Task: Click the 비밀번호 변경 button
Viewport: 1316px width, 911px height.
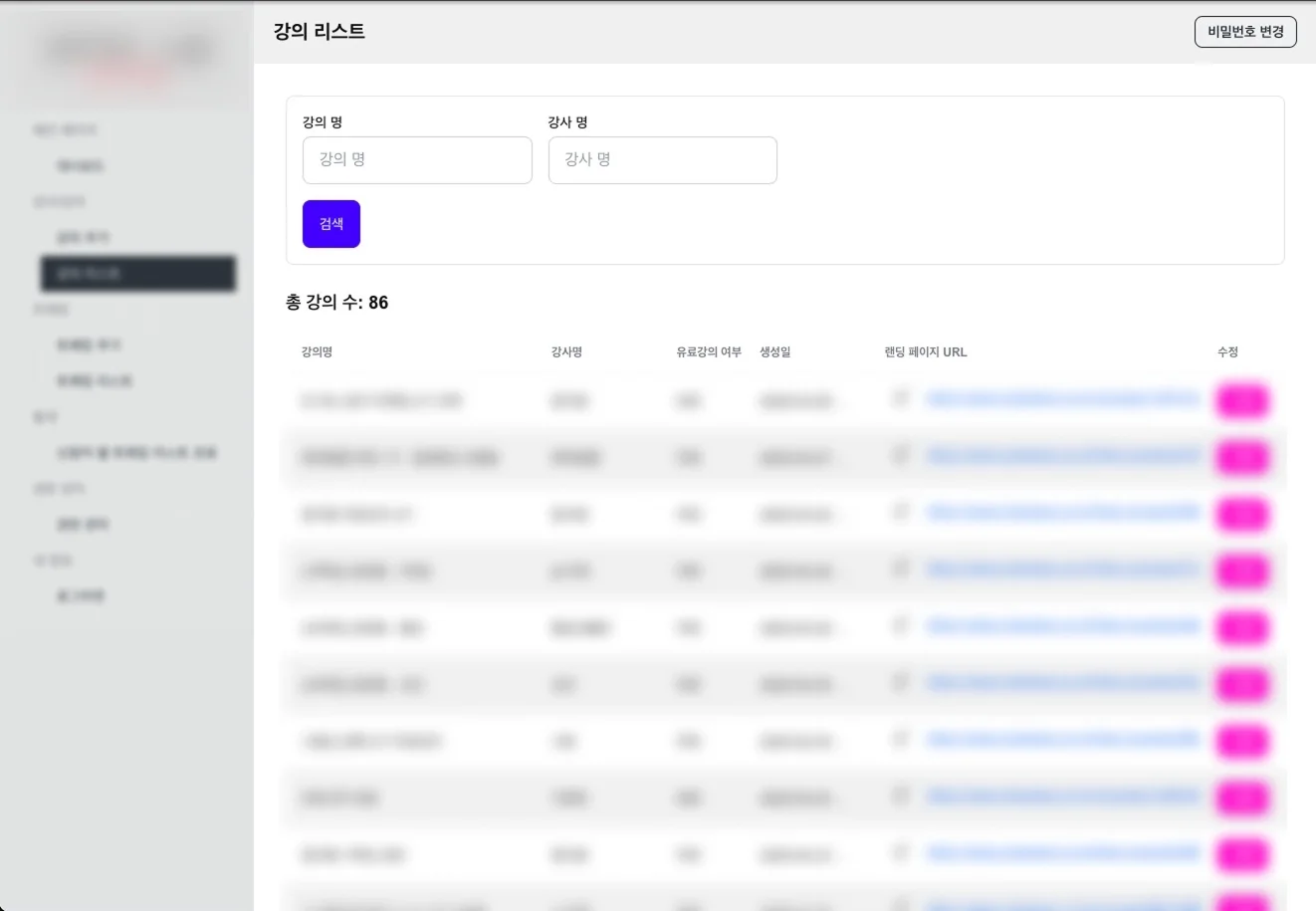Action: [x=1245, y=32]
